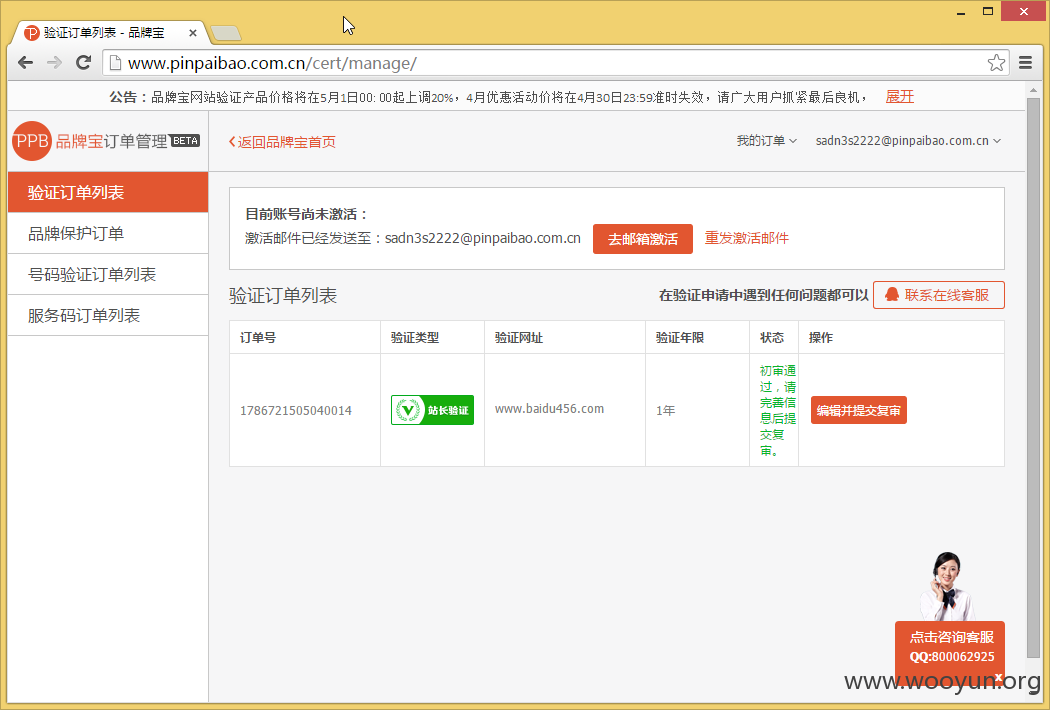Screen dimensions: 1050x710
Task: Open 服务码订单列表 in the sidebar
Action: 108,315
